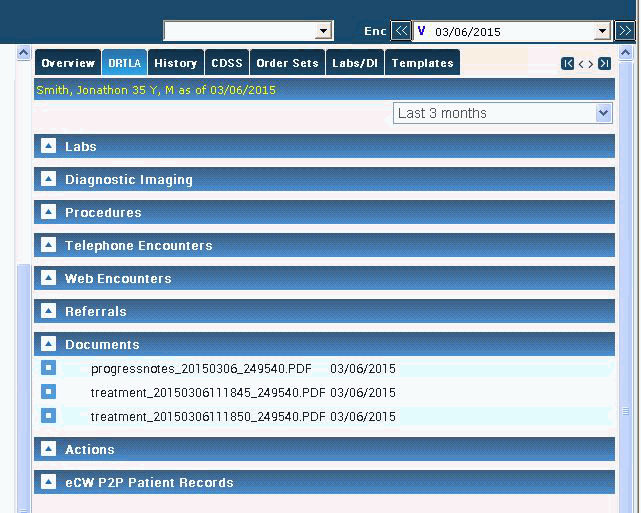The width and height of the screenshot is (641, 513).
Task: Toggle the Telephone Encounters section
Action: pos(48,245)
